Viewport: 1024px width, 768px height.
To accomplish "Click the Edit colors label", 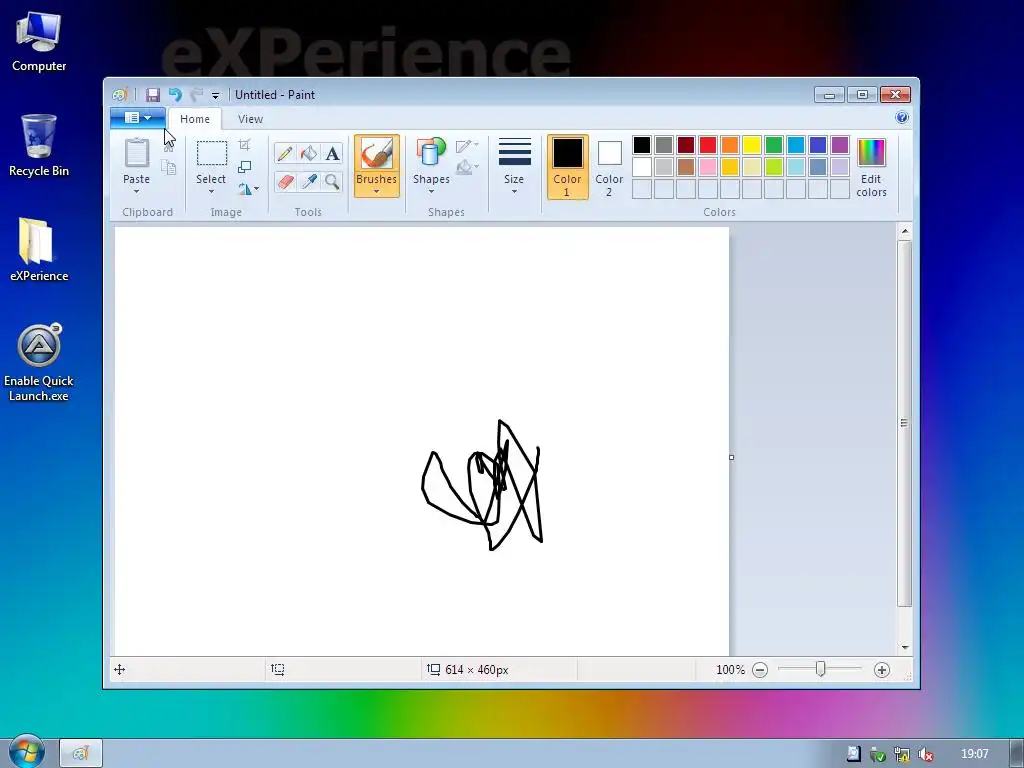I will (871, 185).
